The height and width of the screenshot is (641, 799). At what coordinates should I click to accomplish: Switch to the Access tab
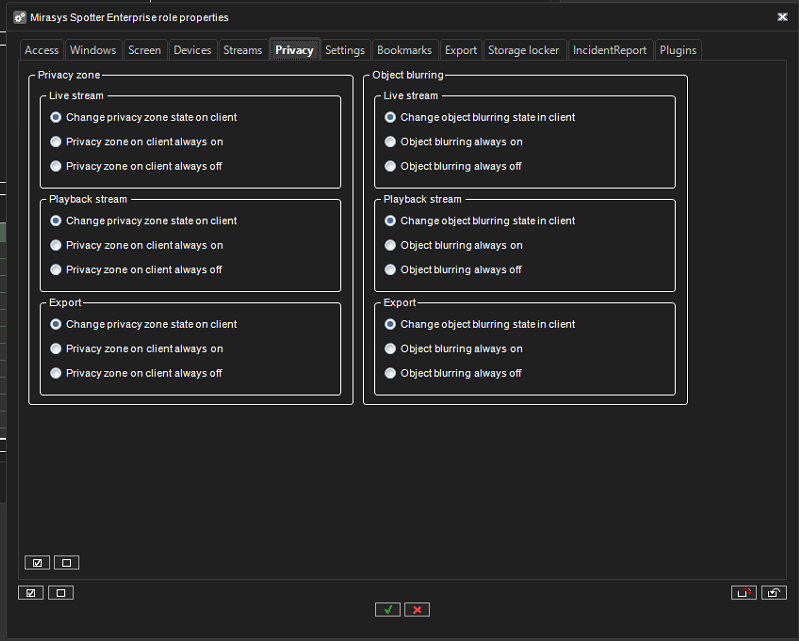(x=42, y=50)
